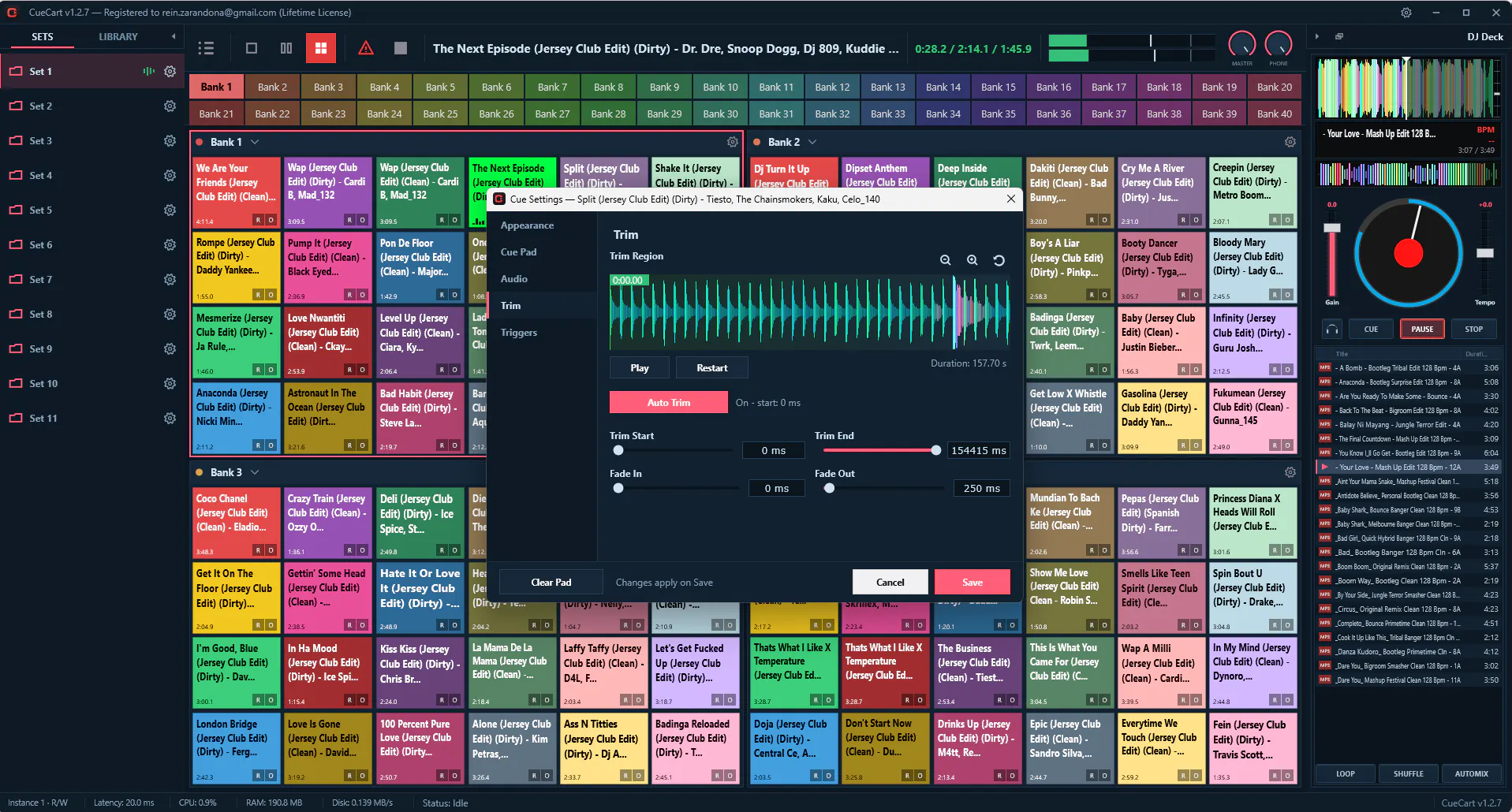Click Set 3 folder icon
Viewport: 1512px width, 812px height.
(x=16, y=140)
